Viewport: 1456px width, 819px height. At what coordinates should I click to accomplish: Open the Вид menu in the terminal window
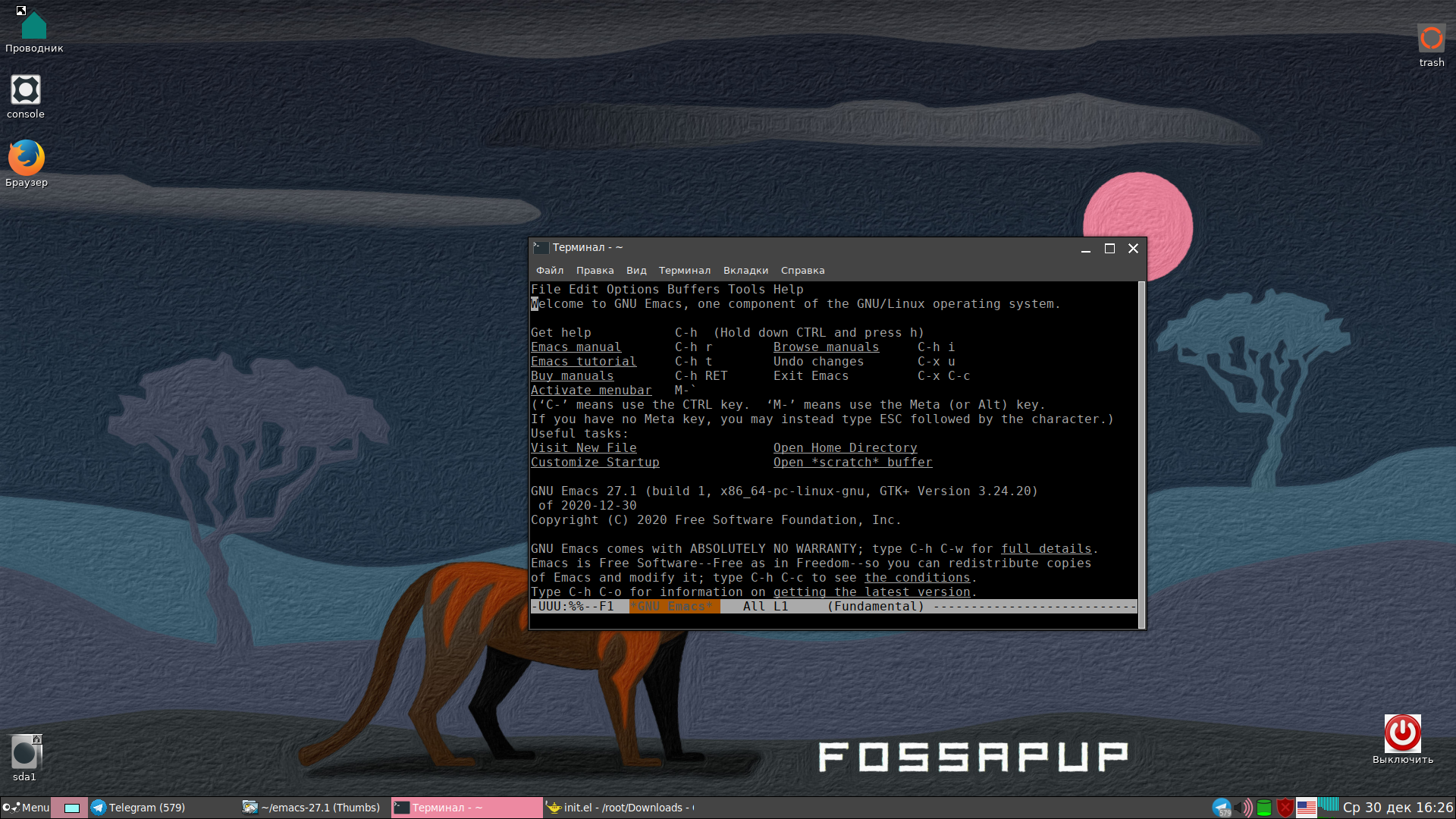(x=636, y=271)
